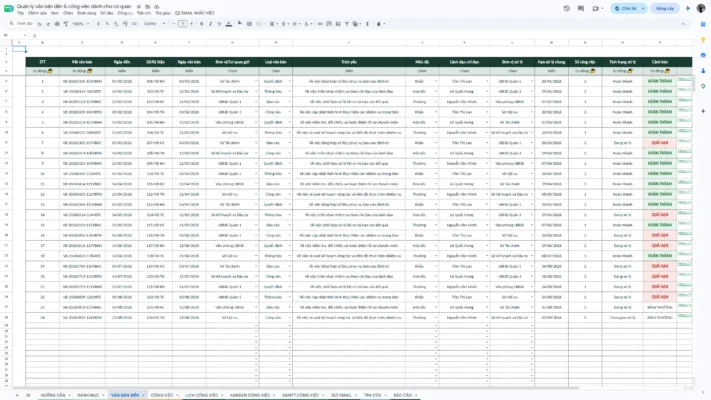Image resolution: width=711 pixels, height=400 pixels.
Task: Add a new sheet with plus button
Action: coord(17,395)
